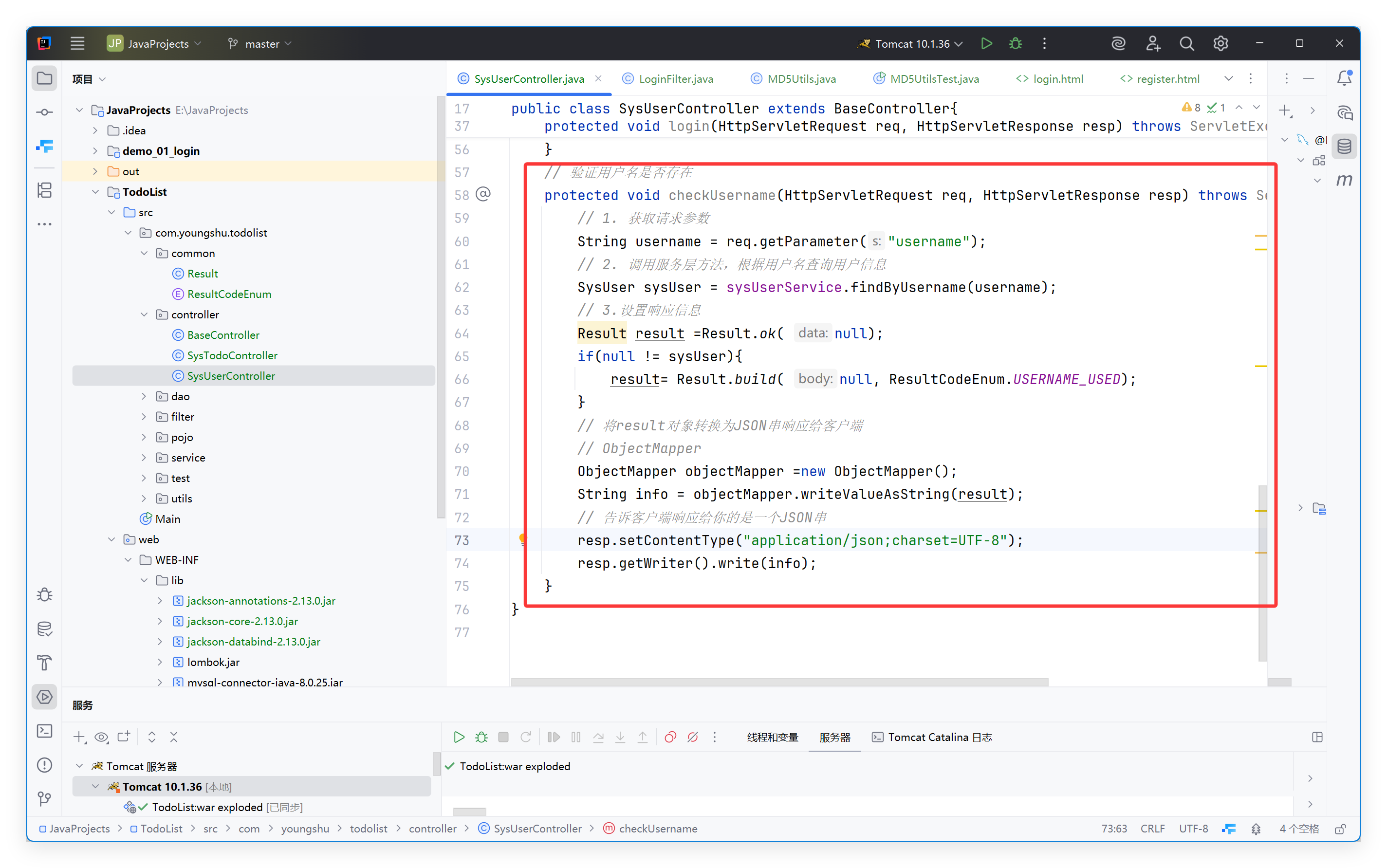
Task: Run Tomcat with the green play icon
Action: 986,44
